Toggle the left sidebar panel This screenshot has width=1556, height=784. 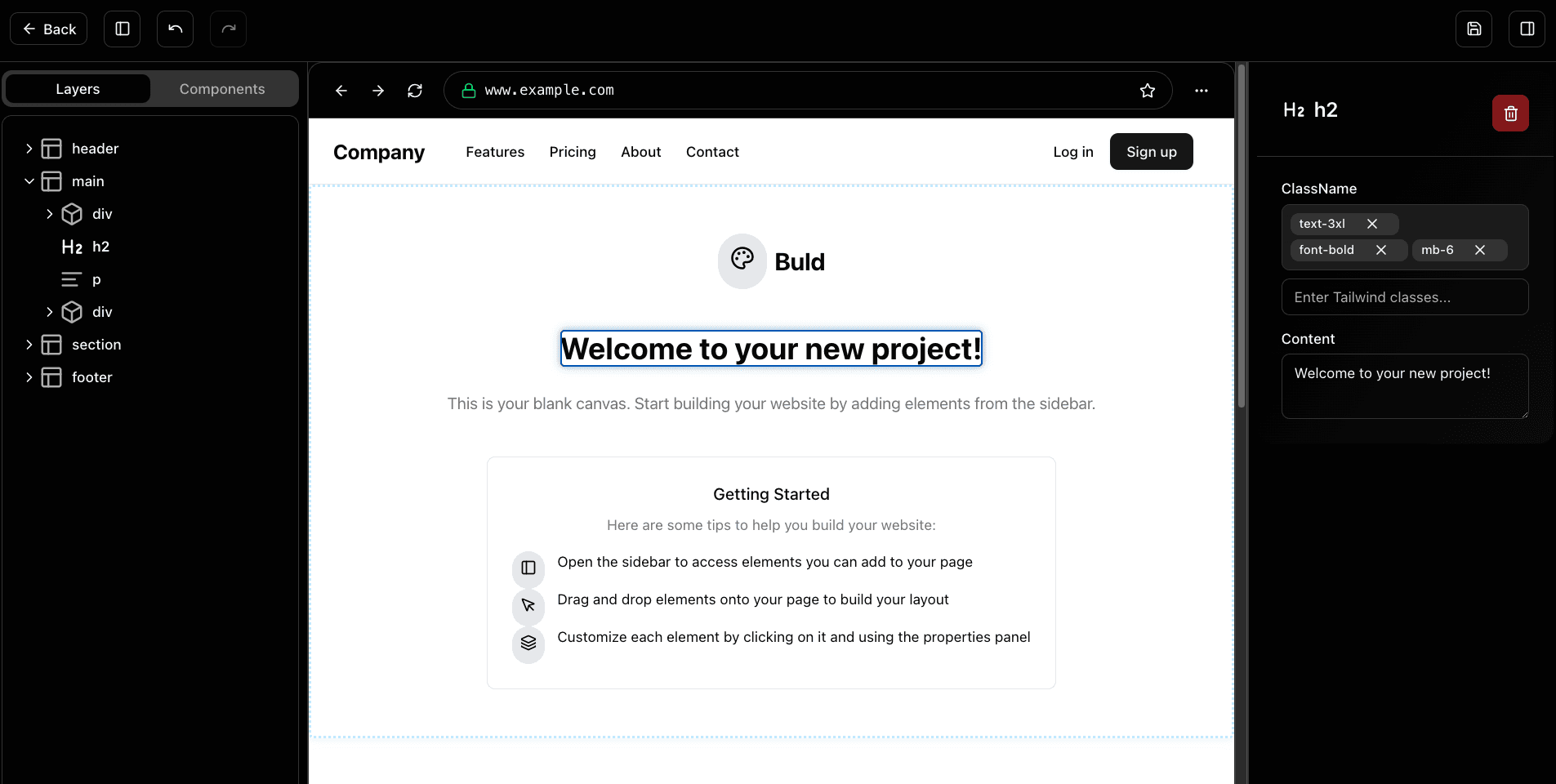pyautogui.click(x=123, y=29)
